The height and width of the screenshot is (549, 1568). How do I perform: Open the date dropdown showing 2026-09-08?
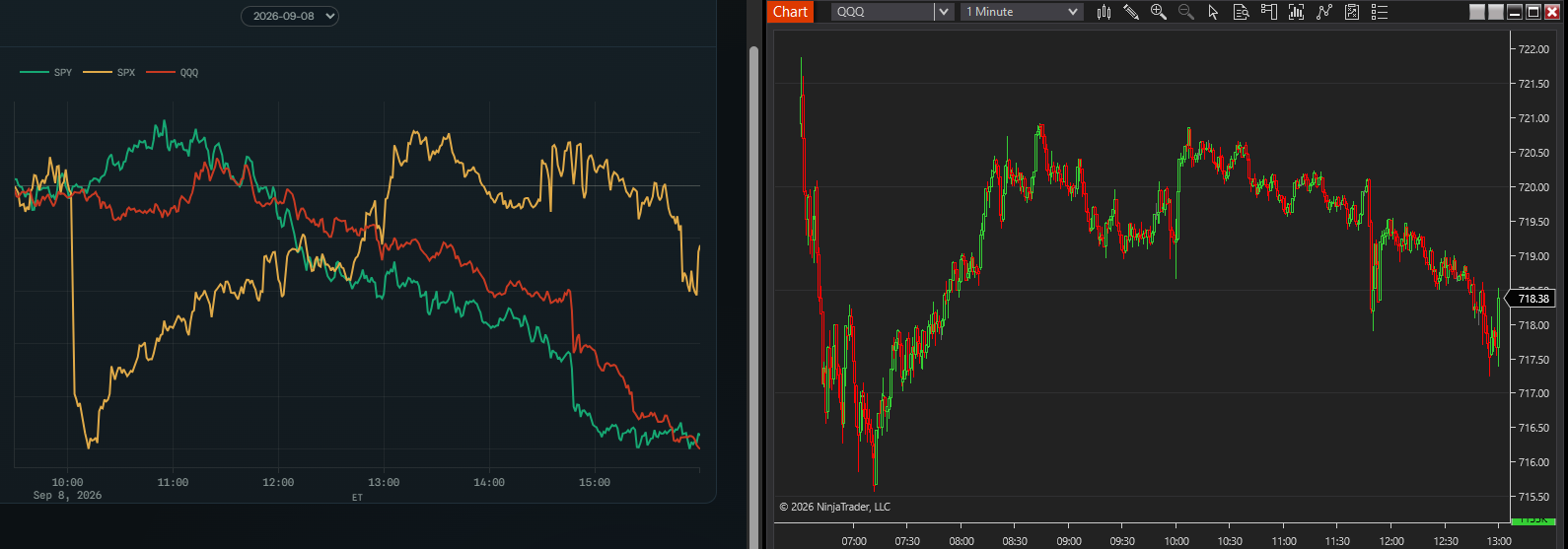(x=290, y=16)
